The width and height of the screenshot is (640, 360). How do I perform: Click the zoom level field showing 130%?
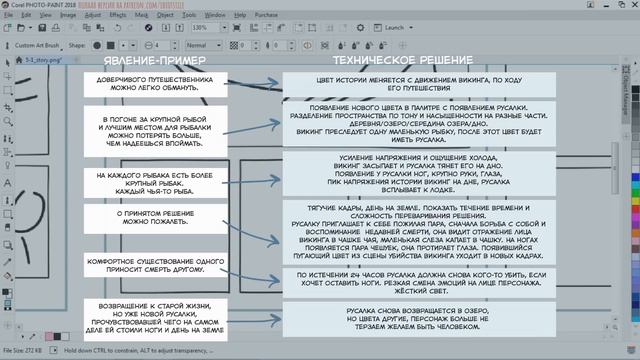click(206, 28)
